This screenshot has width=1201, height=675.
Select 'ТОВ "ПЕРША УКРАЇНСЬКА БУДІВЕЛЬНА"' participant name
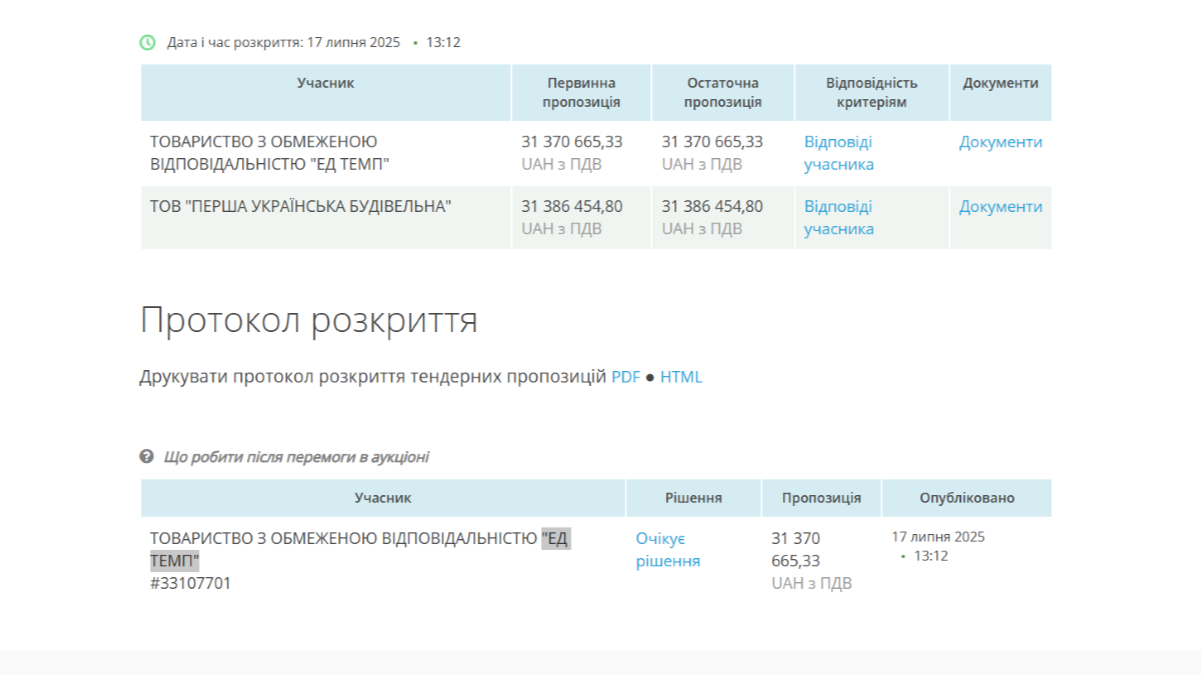301,207
